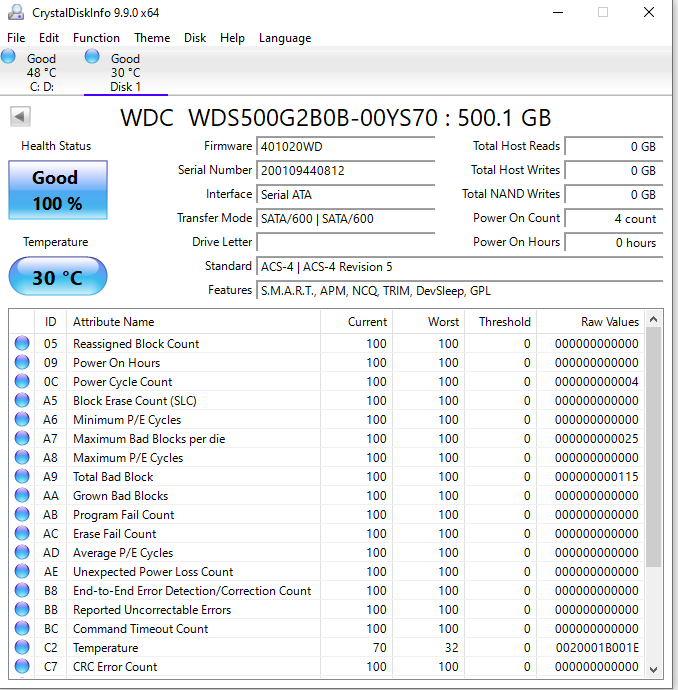Click status orb for Average P/E Cycles
678x690 pixels.
coord(22,552)
